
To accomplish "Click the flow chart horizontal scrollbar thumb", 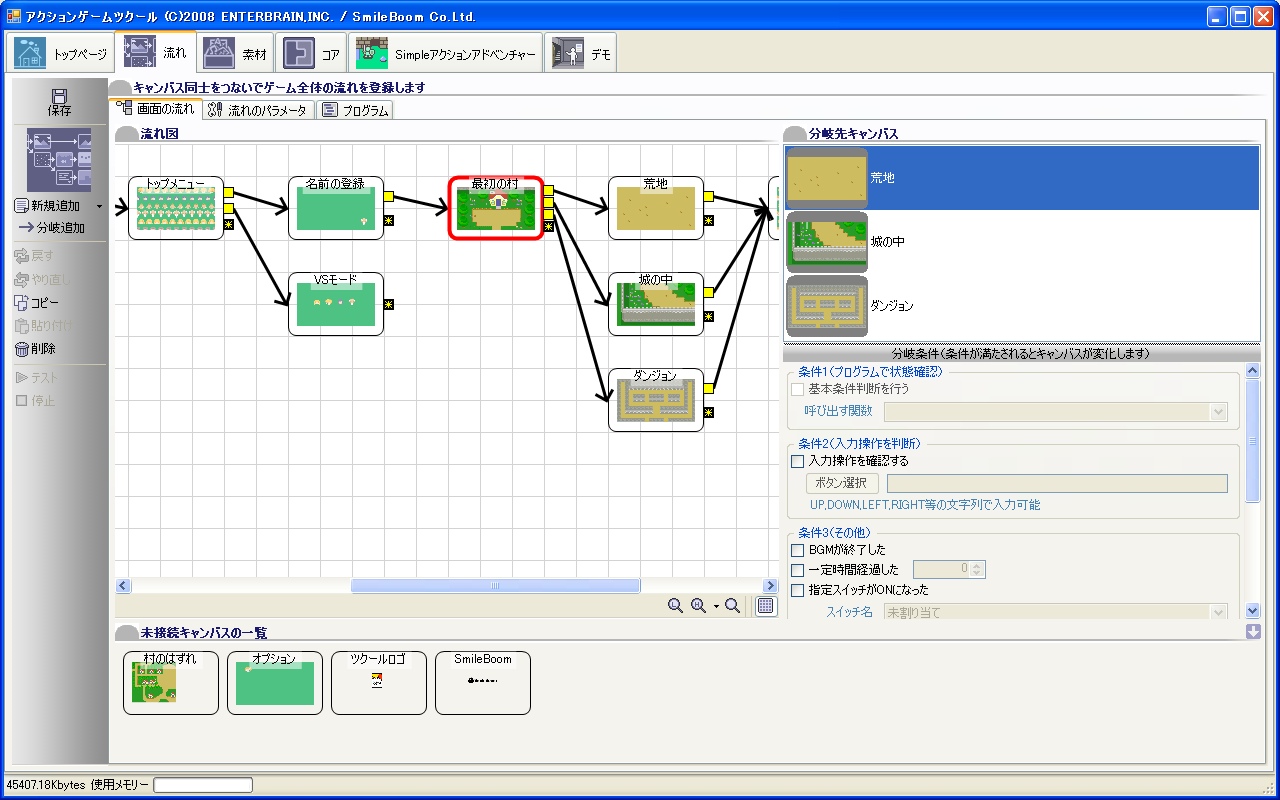I will pos(495,586).
